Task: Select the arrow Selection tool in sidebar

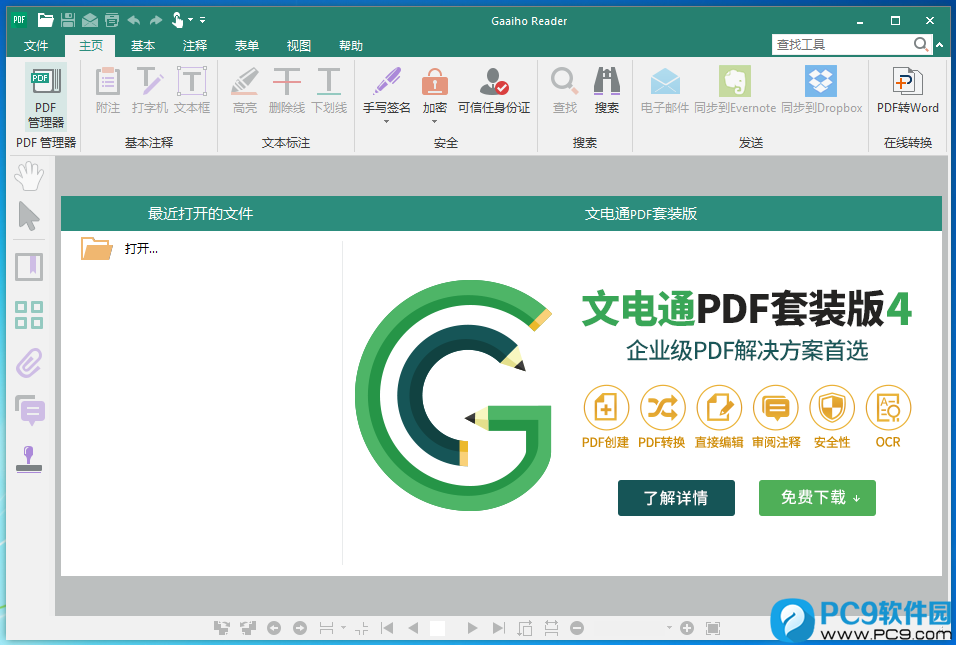Action: point(29,216)
